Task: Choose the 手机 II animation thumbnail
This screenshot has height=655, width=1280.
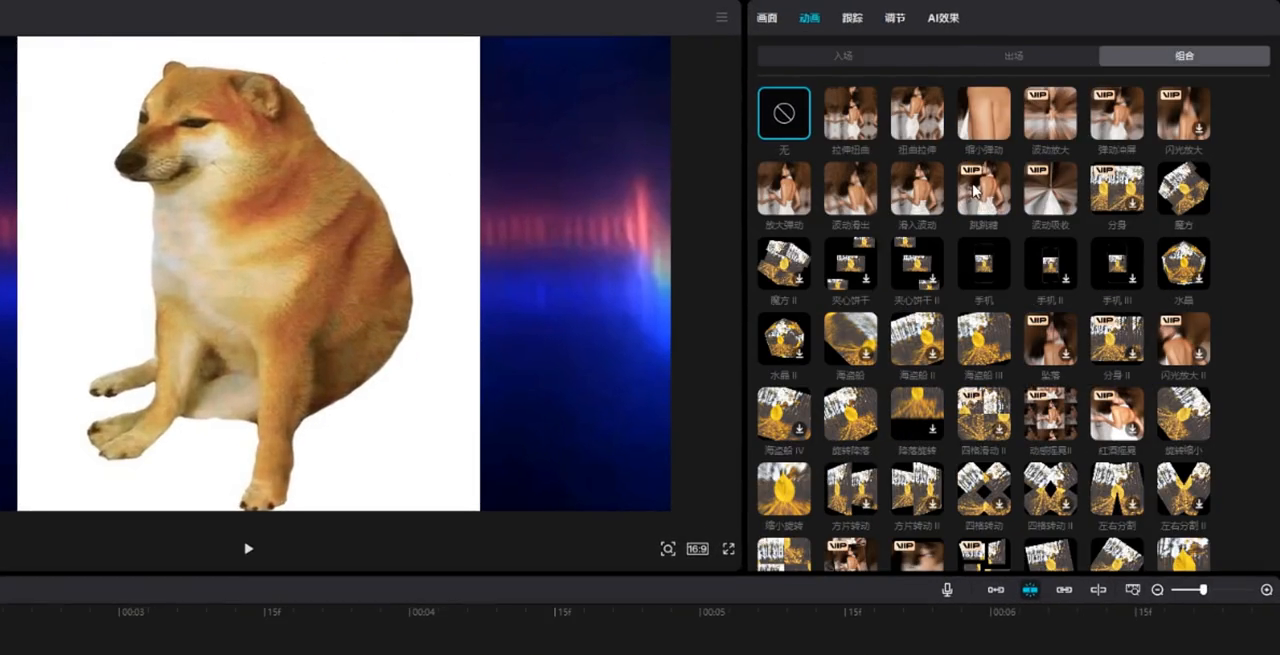Action: coord(1050,263)
